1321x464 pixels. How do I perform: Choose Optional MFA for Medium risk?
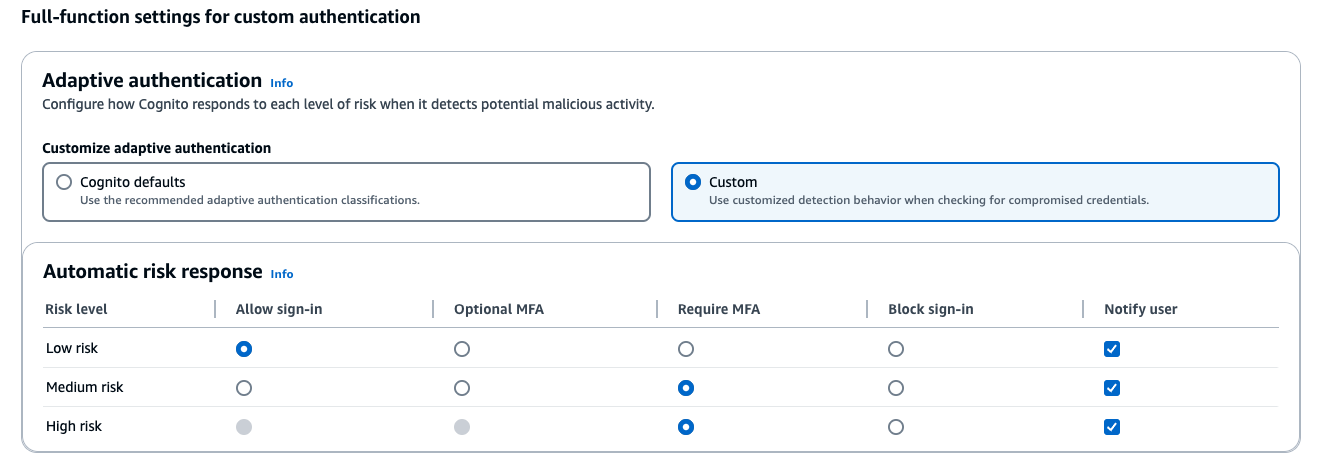pyautogui.click(x=462, y=388)
